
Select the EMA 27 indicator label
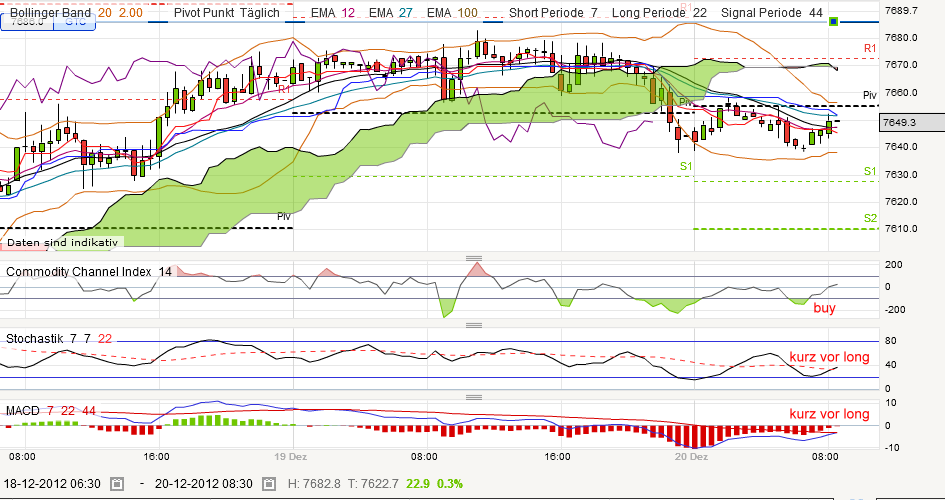pyautogui.click(x=391, y=13)
